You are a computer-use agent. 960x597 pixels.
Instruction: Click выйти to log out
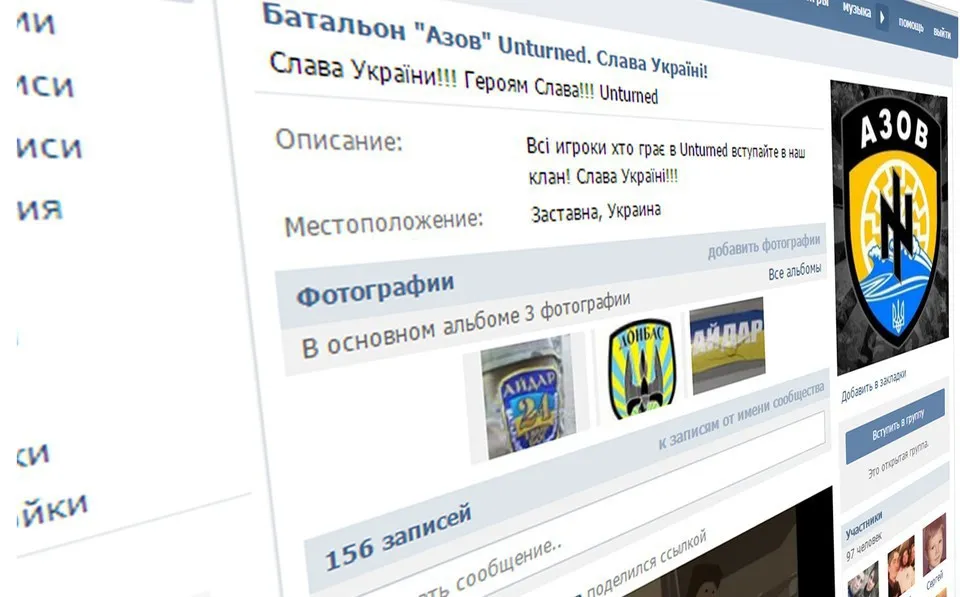pyautogui.click(x=942, y=32)
